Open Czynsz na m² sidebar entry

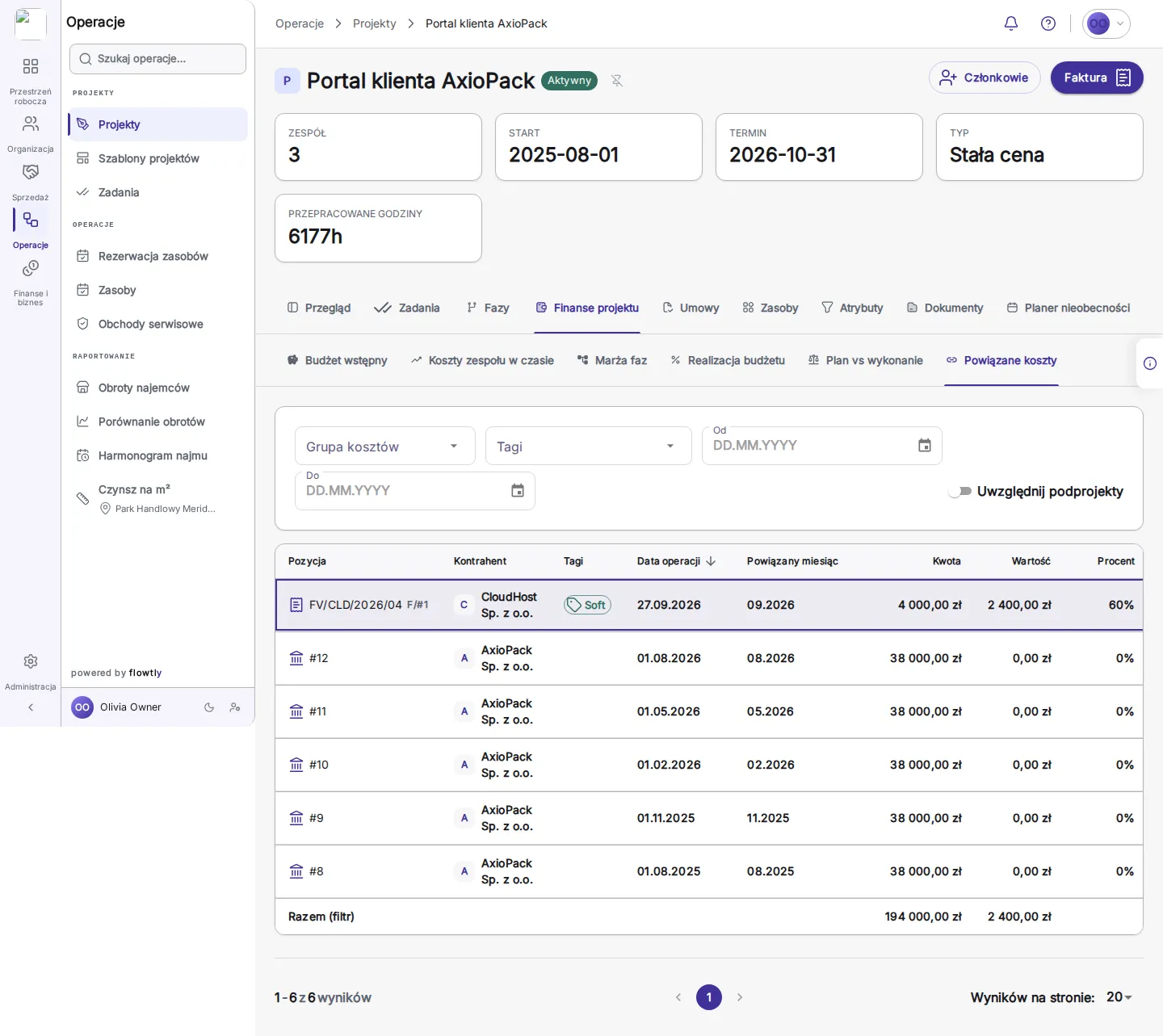(157, 498)
